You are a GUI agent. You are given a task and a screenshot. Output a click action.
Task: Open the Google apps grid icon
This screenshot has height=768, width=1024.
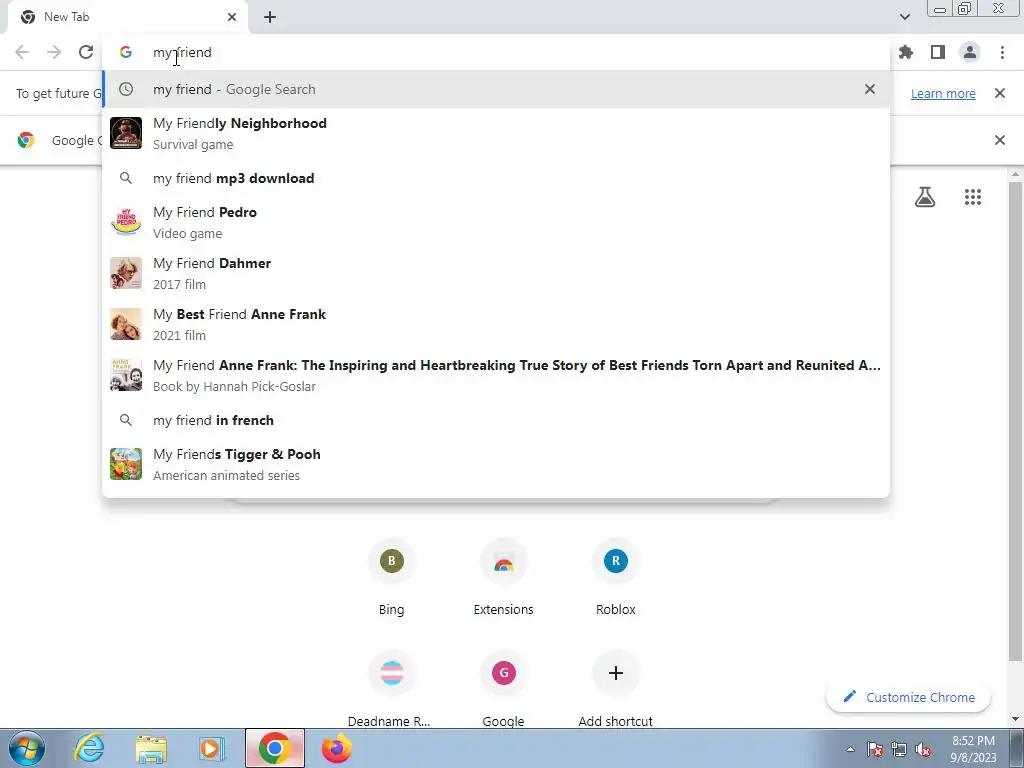point(973,197)
